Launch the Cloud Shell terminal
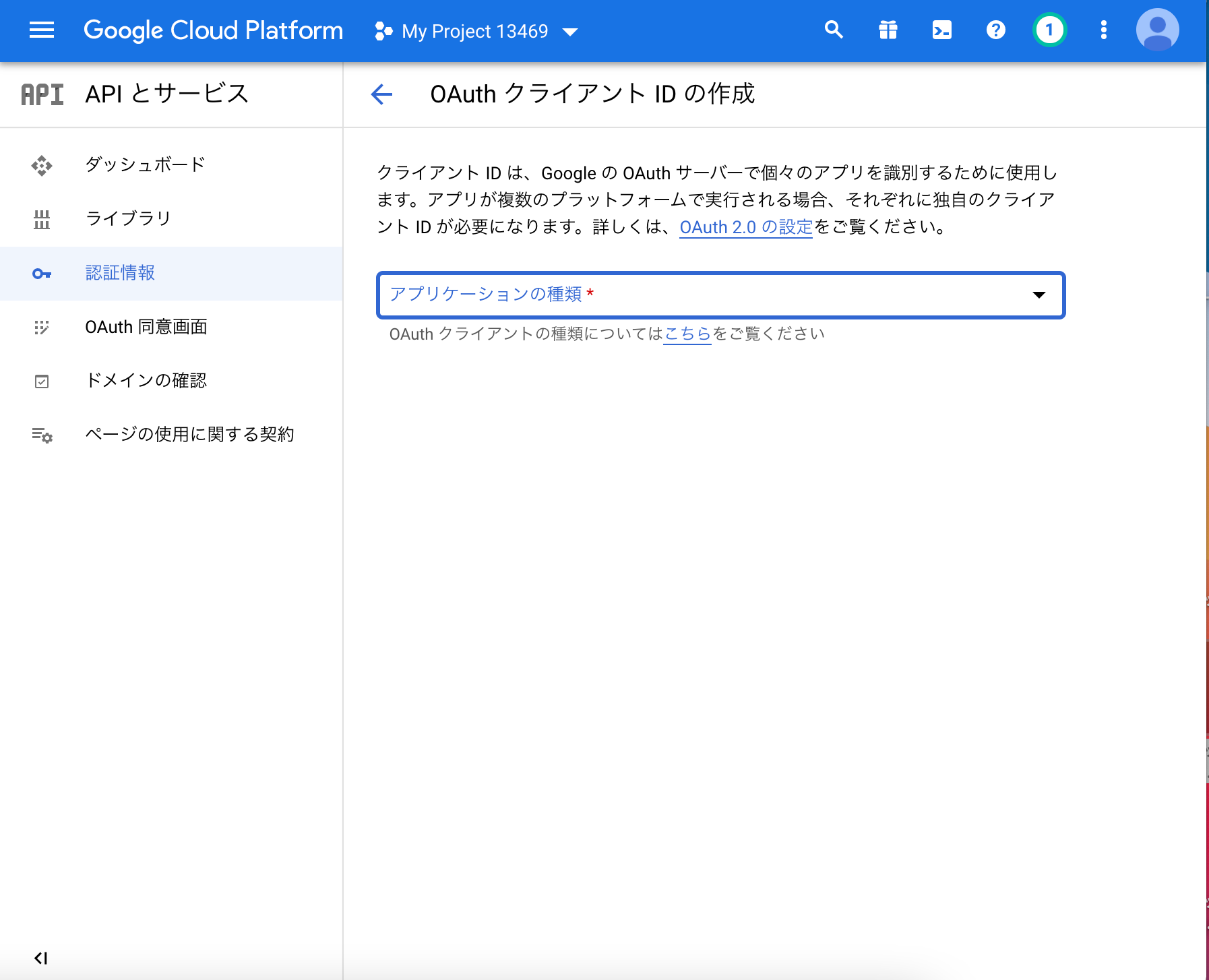The image size is (1209, 980). (942, 30)
